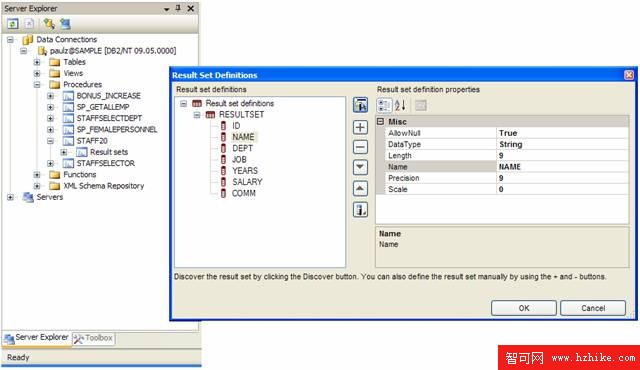This screenshot has height=370, width=640.
Task: Click the pin Auto Hide icon
Action: point(178,8)
